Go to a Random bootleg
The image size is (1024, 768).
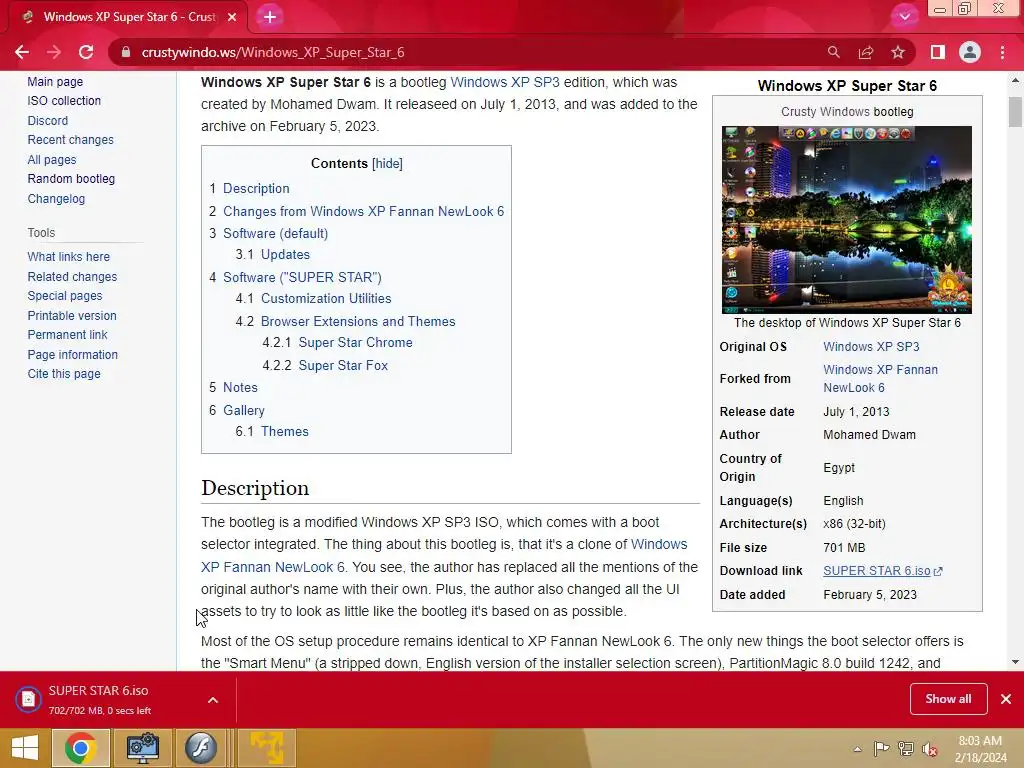click(71, 179)
